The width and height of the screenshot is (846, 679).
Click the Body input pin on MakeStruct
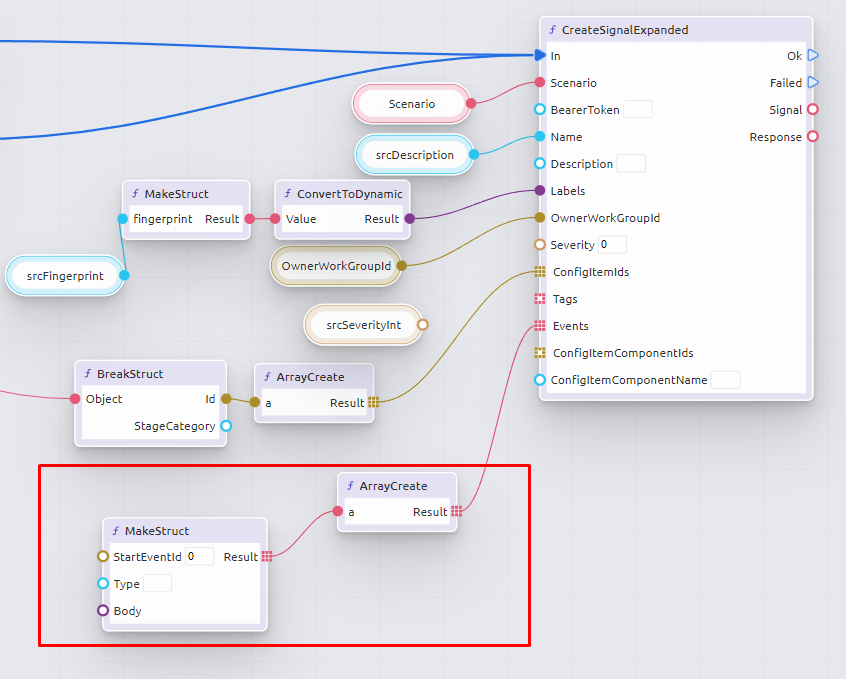coord(102,611)
